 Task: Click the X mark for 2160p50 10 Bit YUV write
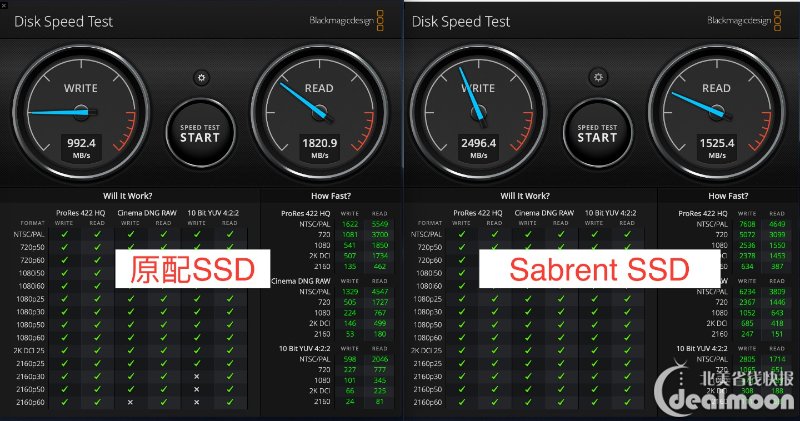[x=196, y=389]
